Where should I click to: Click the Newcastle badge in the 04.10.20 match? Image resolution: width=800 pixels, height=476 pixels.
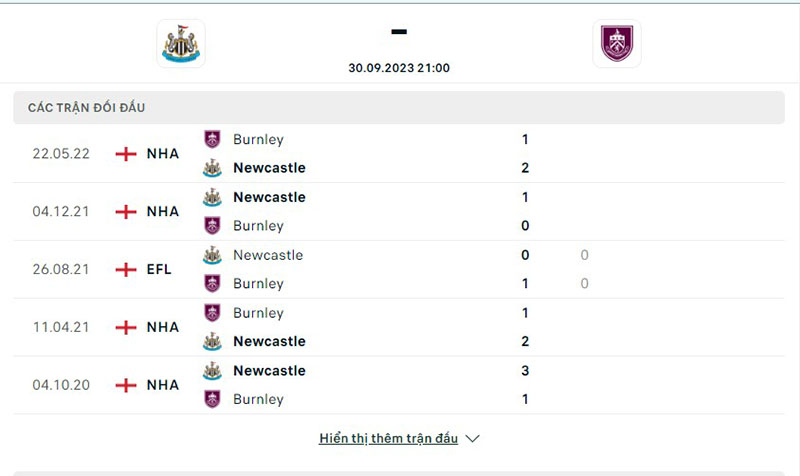[212, 370]
